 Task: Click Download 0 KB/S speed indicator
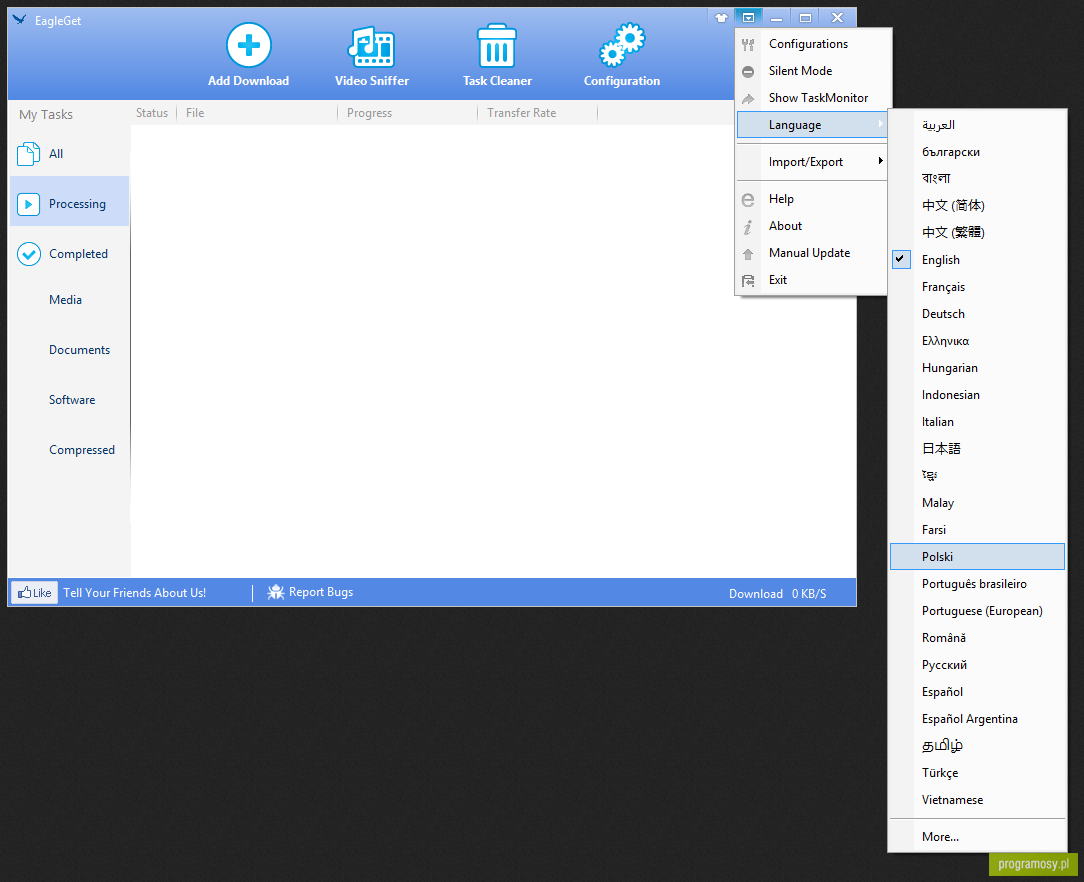coord(777,593)
